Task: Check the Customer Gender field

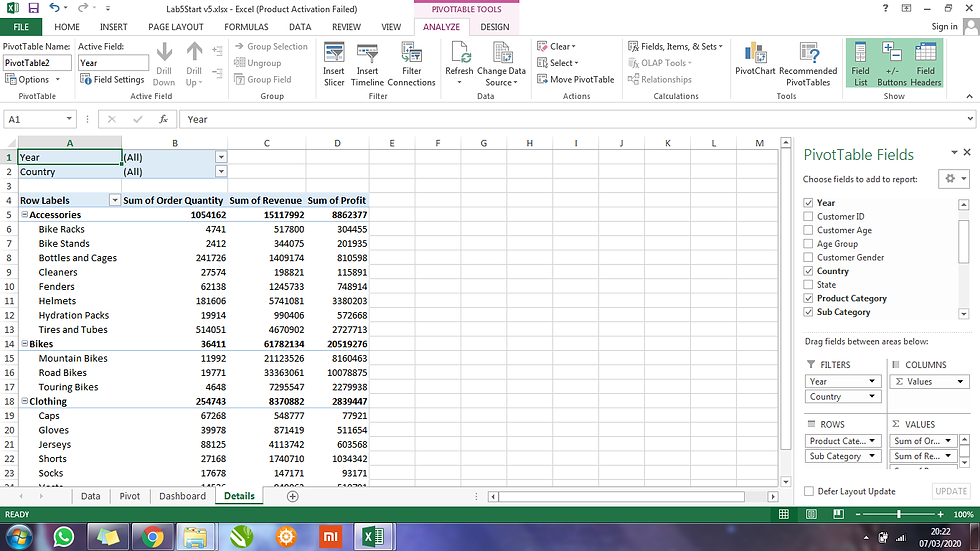Action: [x=808, y=257]
